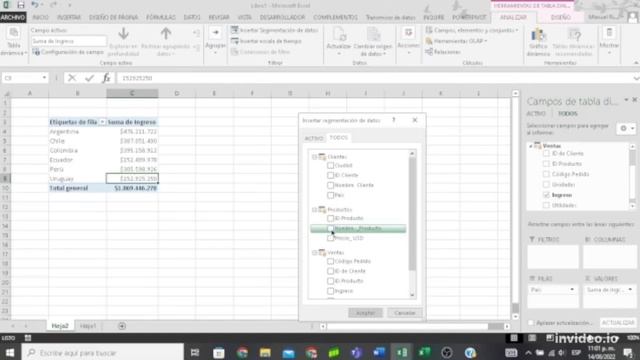Check the Nombre_Producto checkbox

[331, 228]
